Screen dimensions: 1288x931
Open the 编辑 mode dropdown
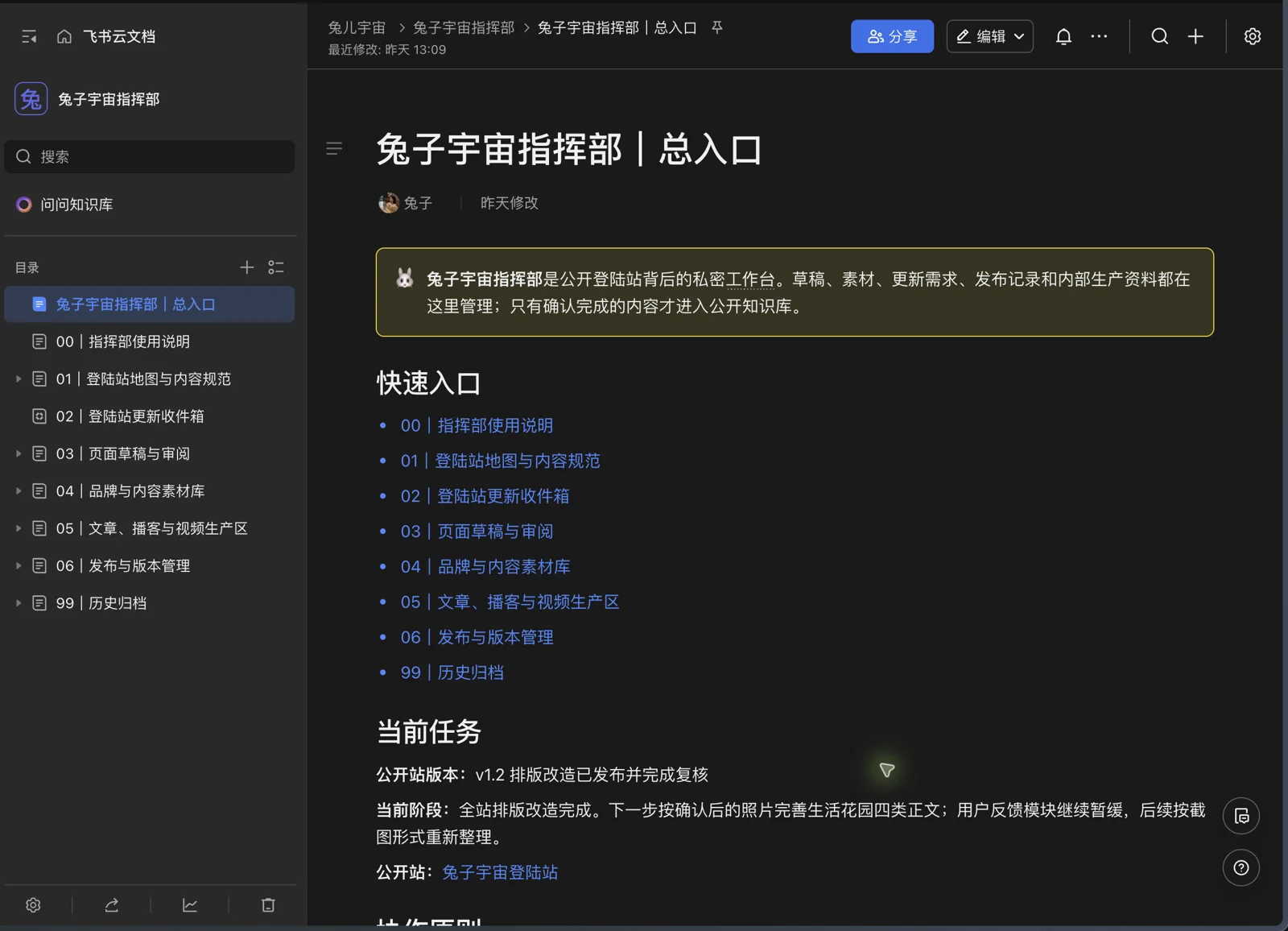click(x=989, y=36)
